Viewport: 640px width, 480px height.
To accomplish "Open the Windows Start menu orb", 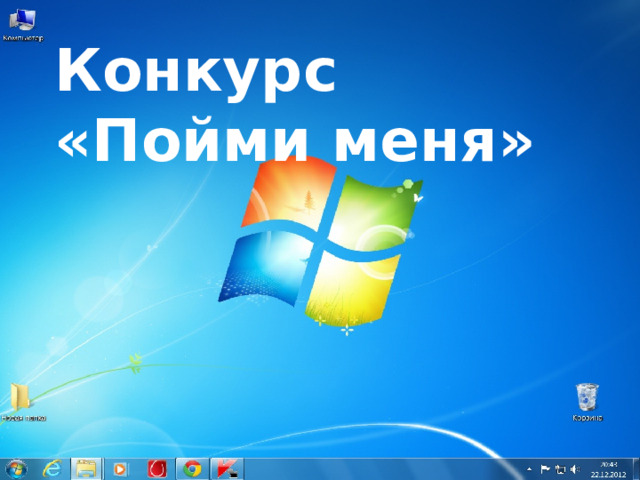I will 16,469.
